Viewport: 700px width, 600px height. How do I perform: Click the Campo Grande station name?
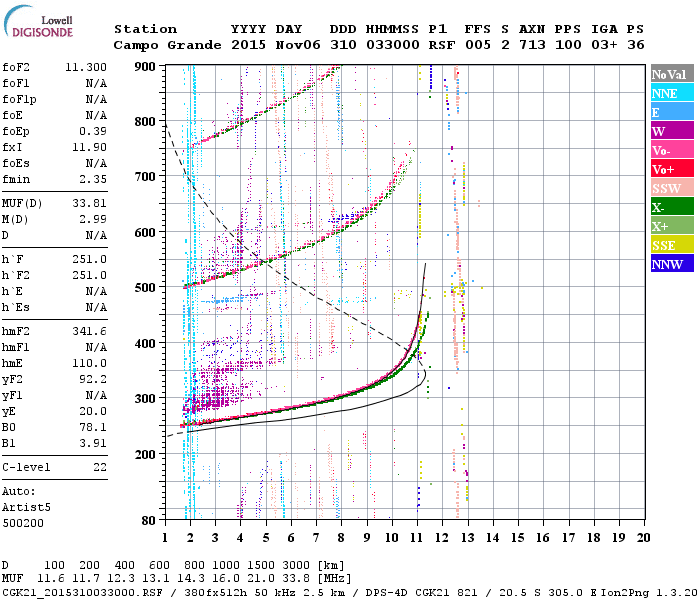coord(167,45)
